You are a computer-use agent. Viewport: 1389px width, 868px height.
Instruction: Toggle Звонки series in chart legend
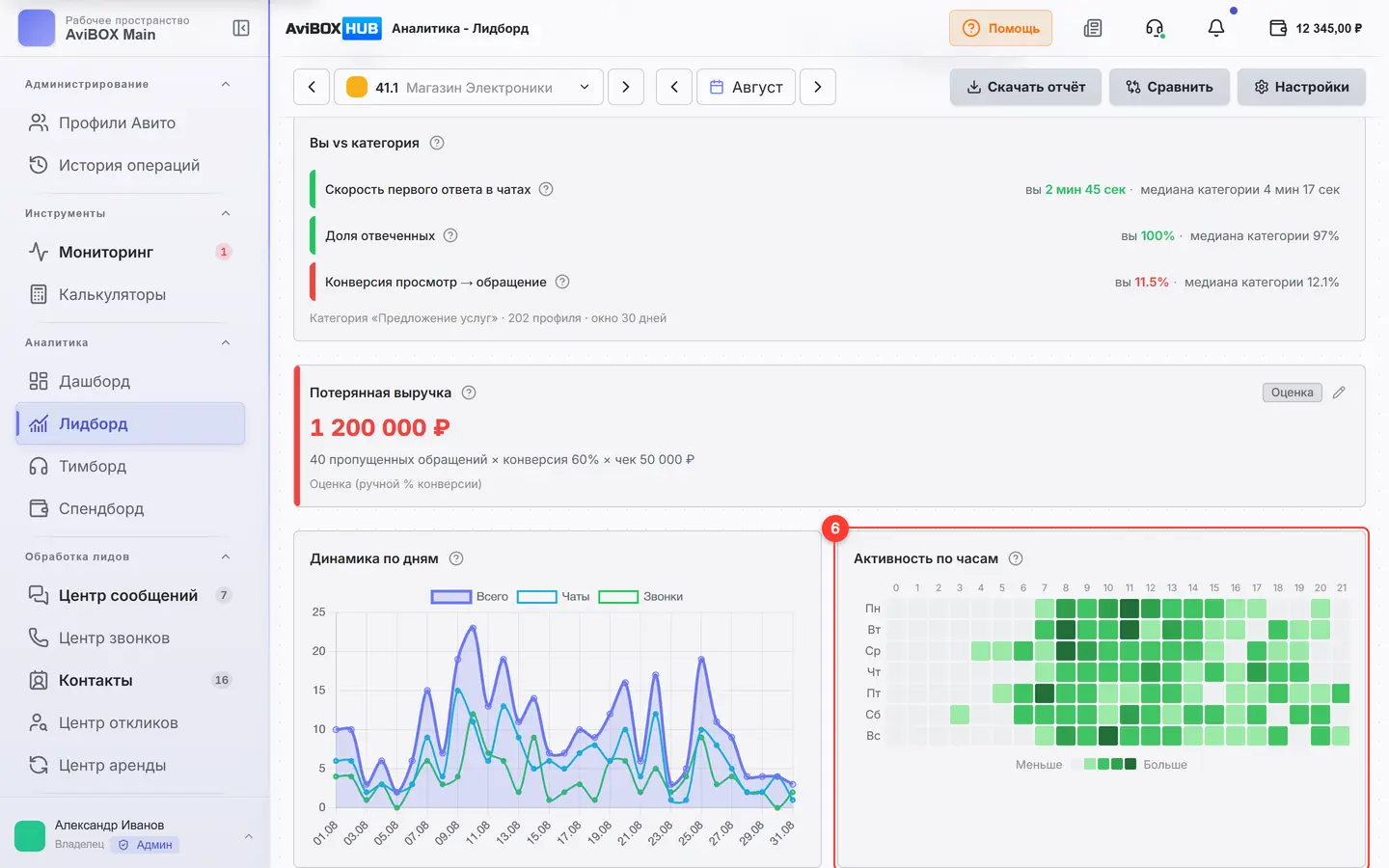pyautogui.click(x=640, y=597)
